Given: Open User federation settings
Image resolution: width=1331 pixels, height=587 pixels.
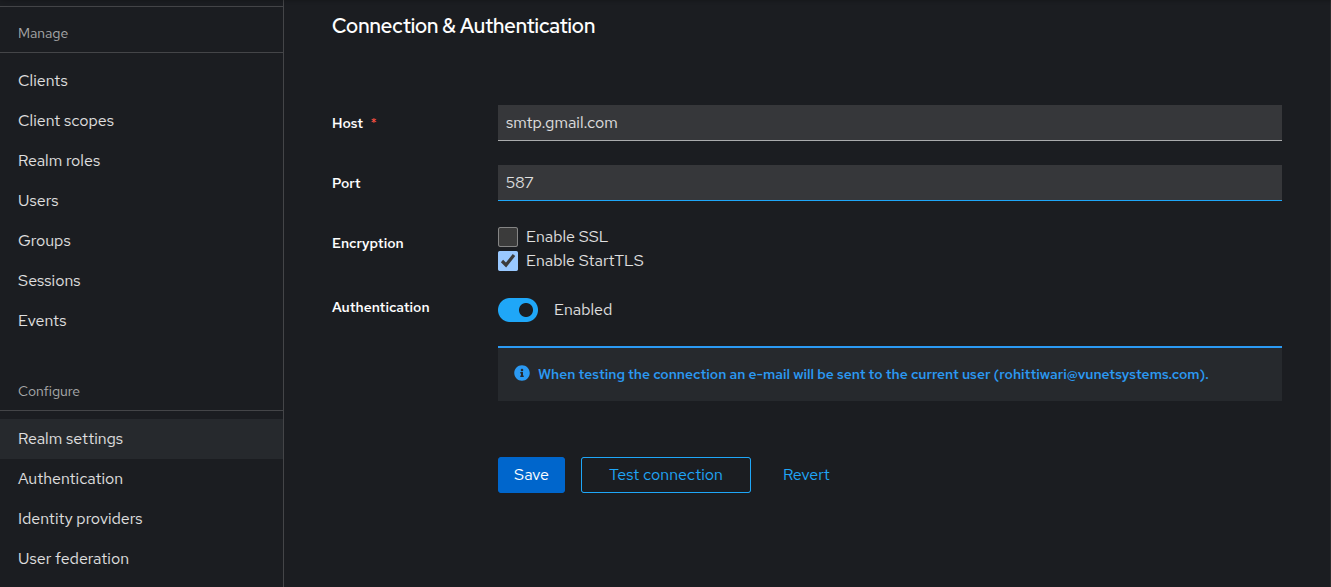Looking at the screenshot, I should click(x=73, y=559).
